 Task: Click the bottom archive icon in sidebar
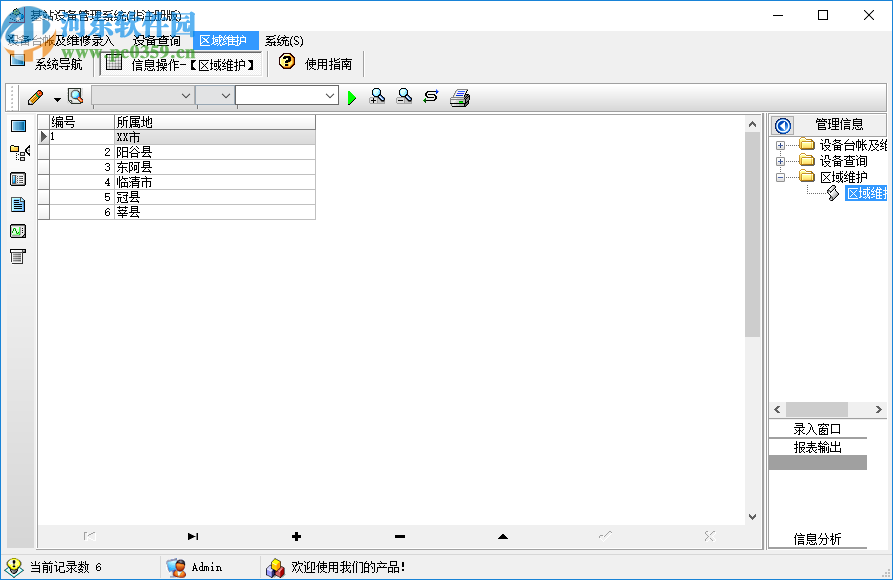point(18,256)
